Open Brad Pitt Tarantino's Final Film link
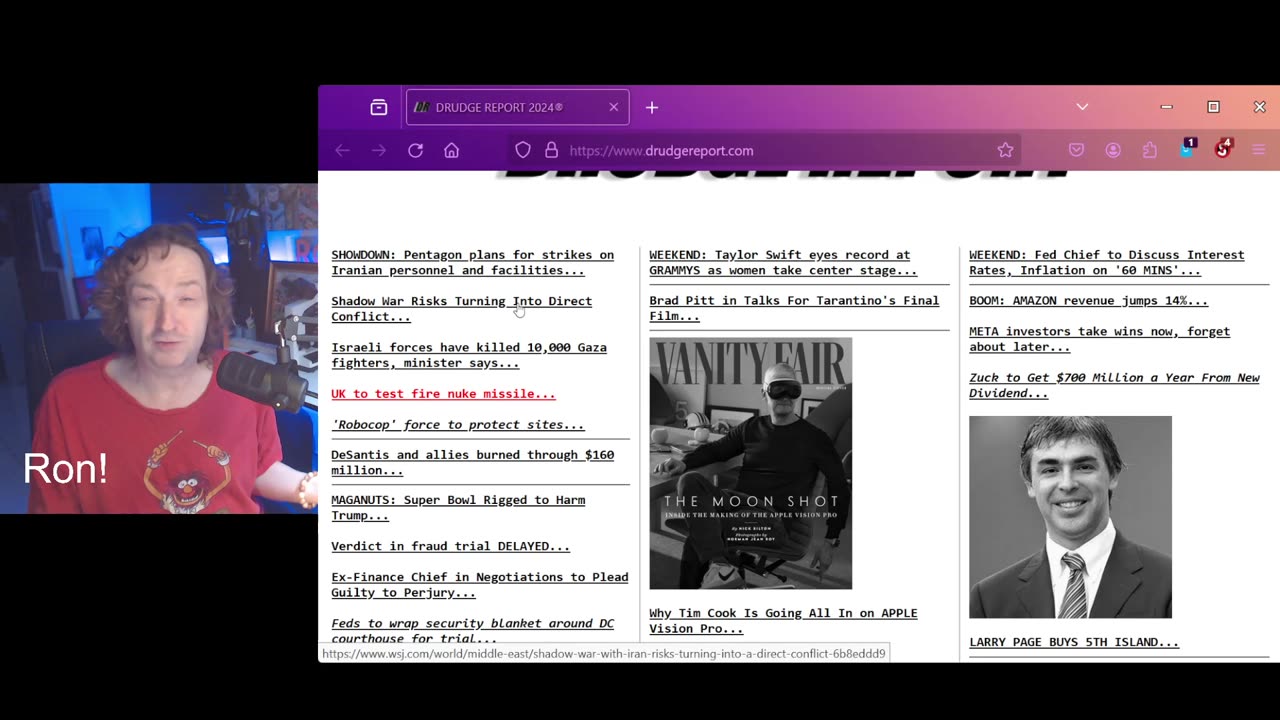This screenshot has height=720, width=1280. click(794, 308)
